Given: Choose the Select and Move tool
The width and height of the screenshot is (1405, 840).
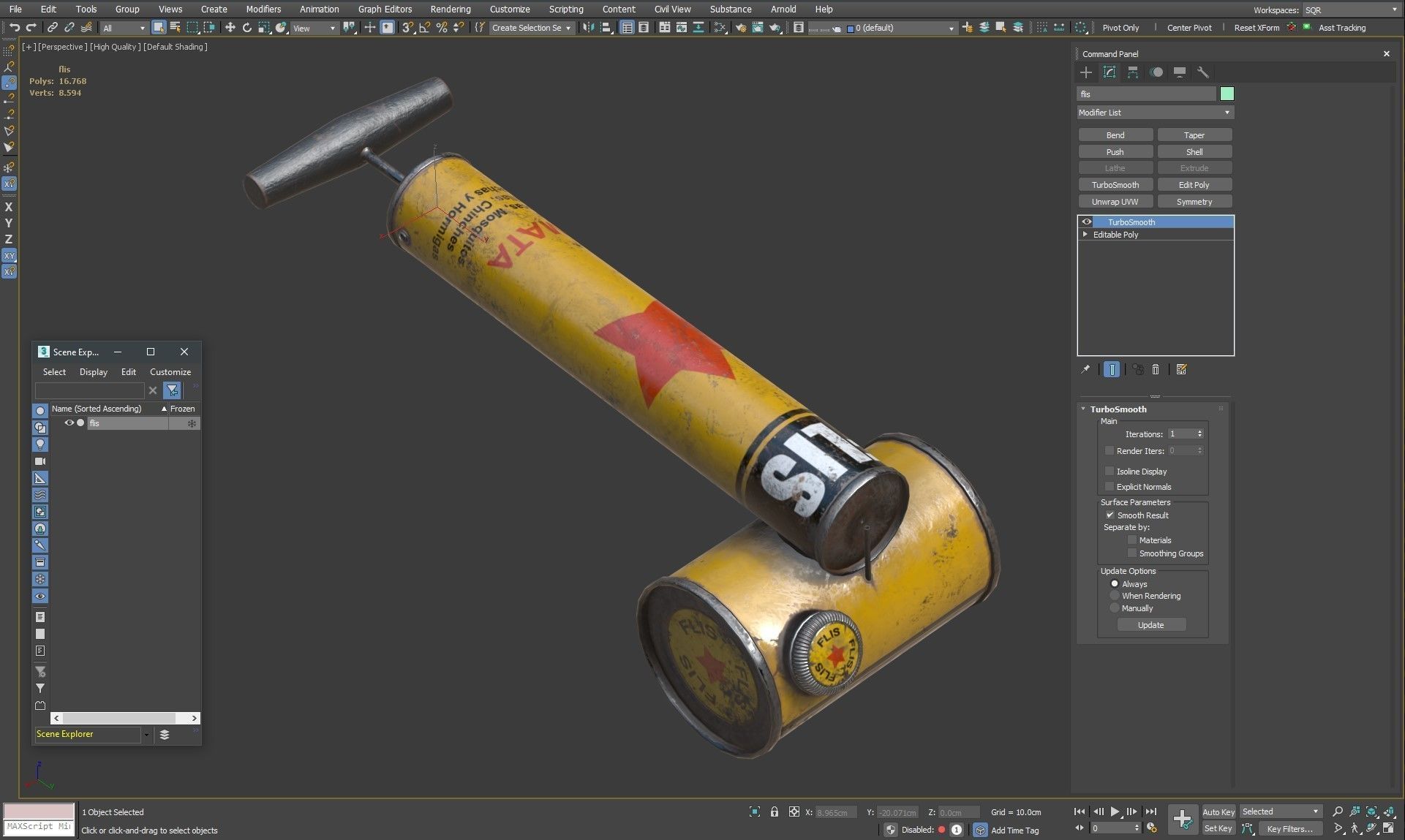Looking at the screenshot, I should pyautogui.click(x=230, y=28).
